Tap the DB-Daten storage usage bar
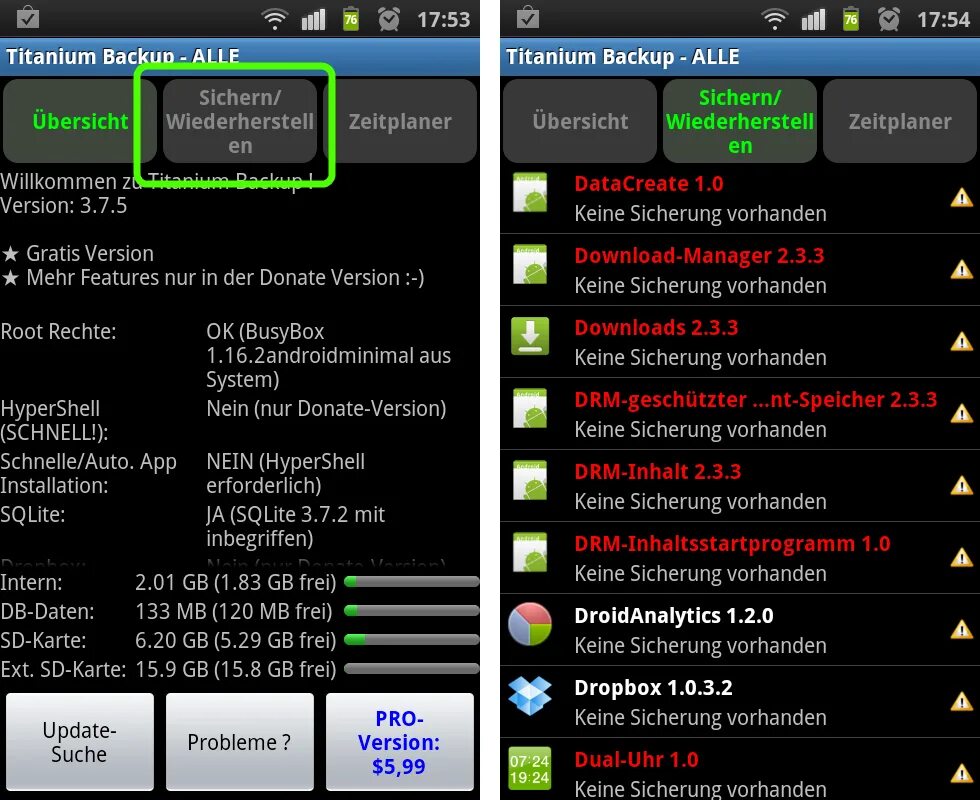 pyautogui.click(x=411, y=611)
